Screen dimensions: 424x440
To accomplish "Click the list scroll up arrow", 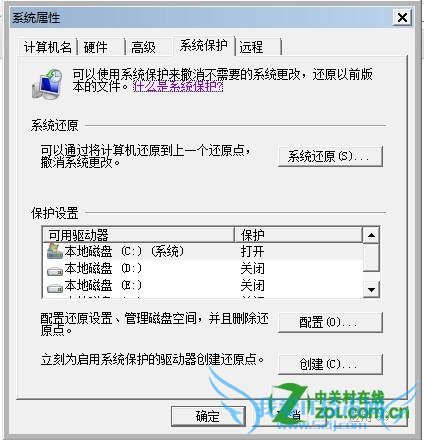I will click(371, 236).
